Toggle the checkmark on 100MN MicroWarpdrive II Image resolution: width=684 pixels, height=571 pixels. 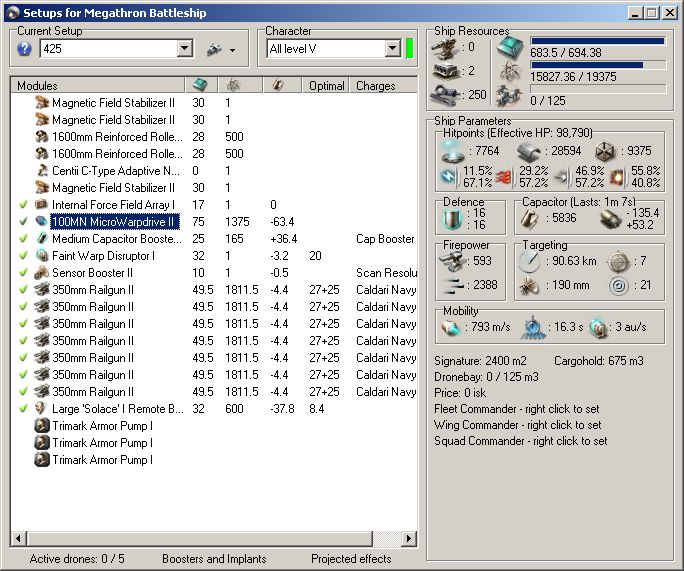(23, 222)
